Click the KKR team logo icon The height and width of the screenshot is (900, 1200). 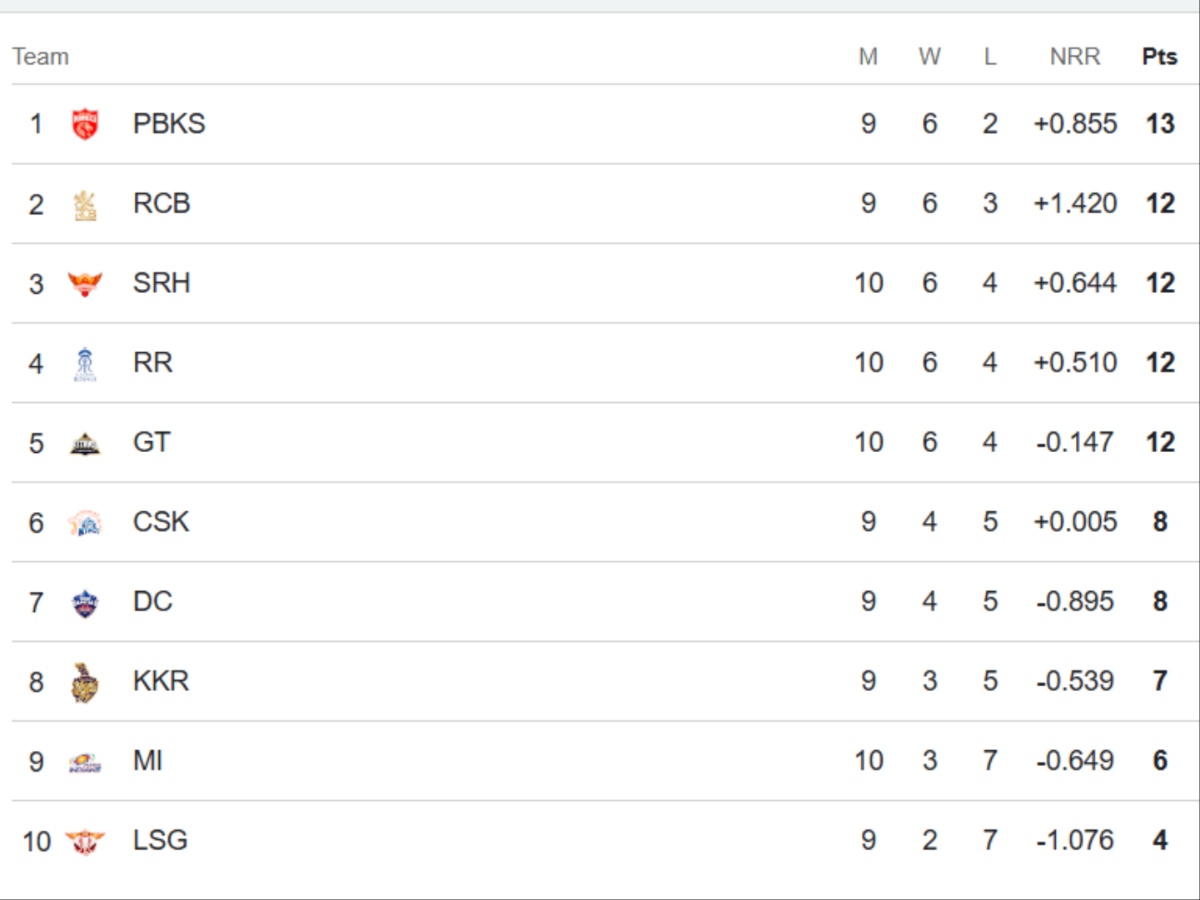[x=85, y=682]
